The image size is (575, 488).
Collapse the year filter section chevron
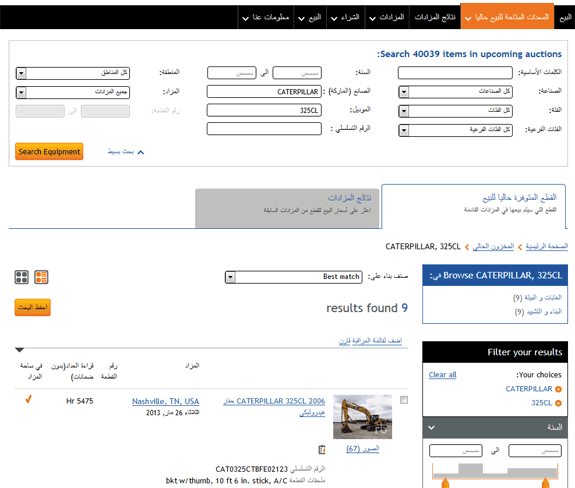point(431,428)
